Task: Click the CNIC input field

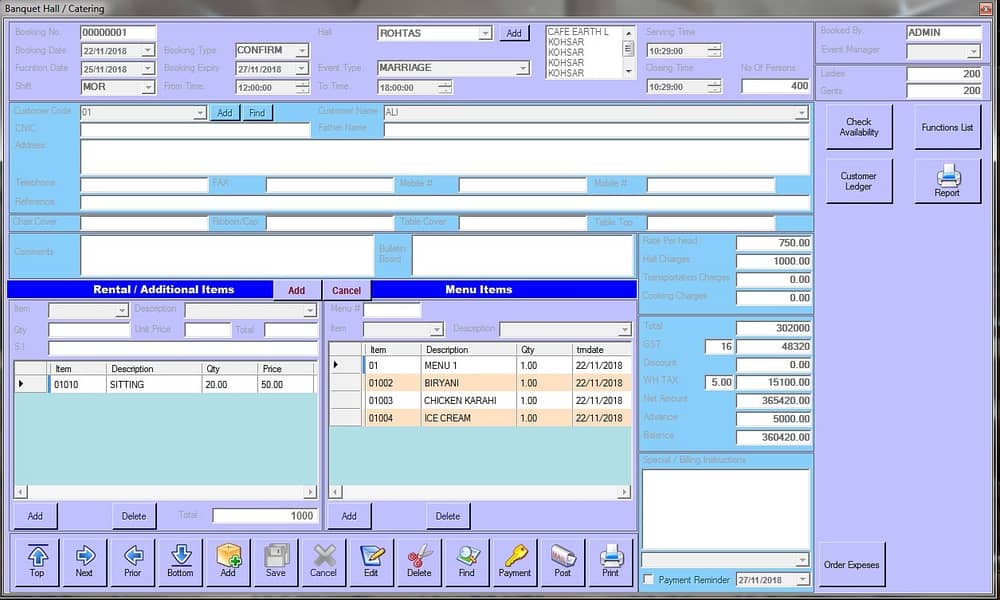Action: 195,130
